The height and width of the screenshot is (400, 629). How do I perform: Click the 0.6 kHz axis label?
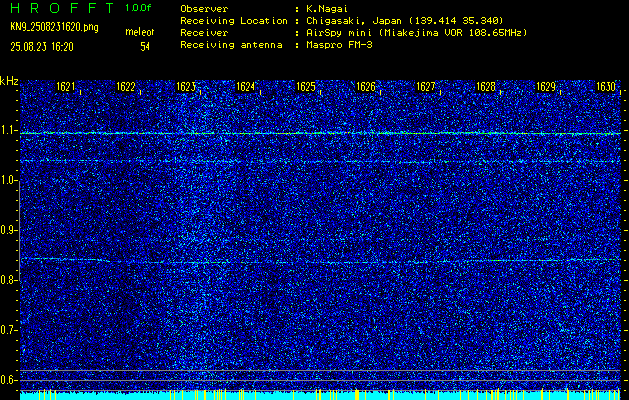pos(8,380)
